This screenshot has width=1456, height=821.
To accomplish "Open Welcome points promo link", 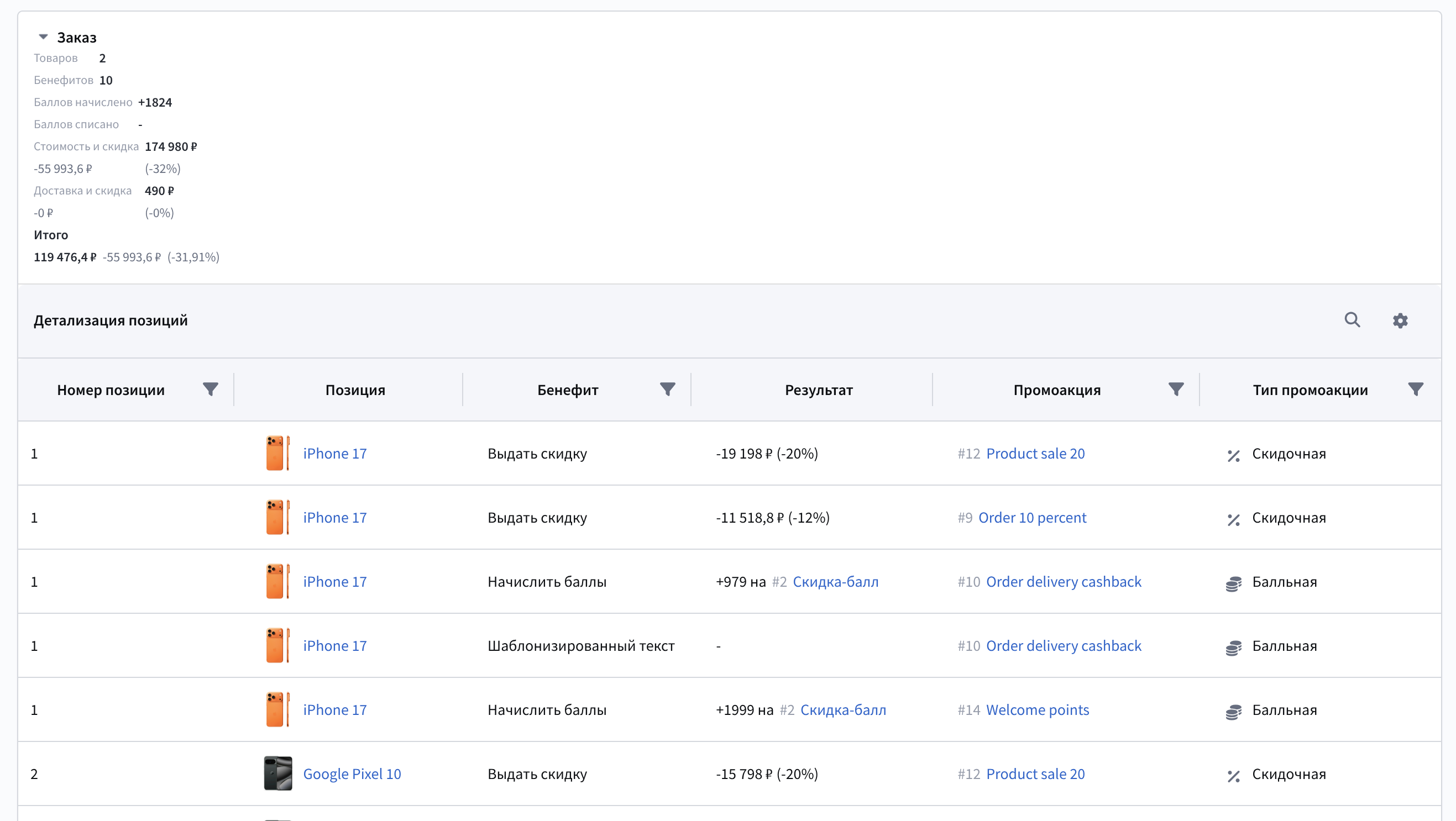I will click(1037, 710).
